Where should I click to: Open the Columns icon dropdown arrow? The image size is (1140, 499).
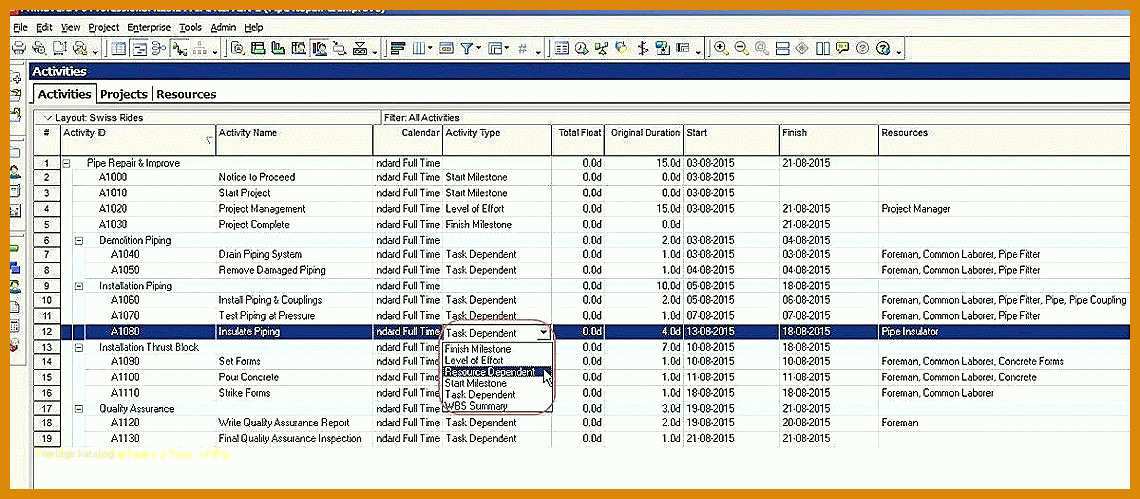coord(430,48)
